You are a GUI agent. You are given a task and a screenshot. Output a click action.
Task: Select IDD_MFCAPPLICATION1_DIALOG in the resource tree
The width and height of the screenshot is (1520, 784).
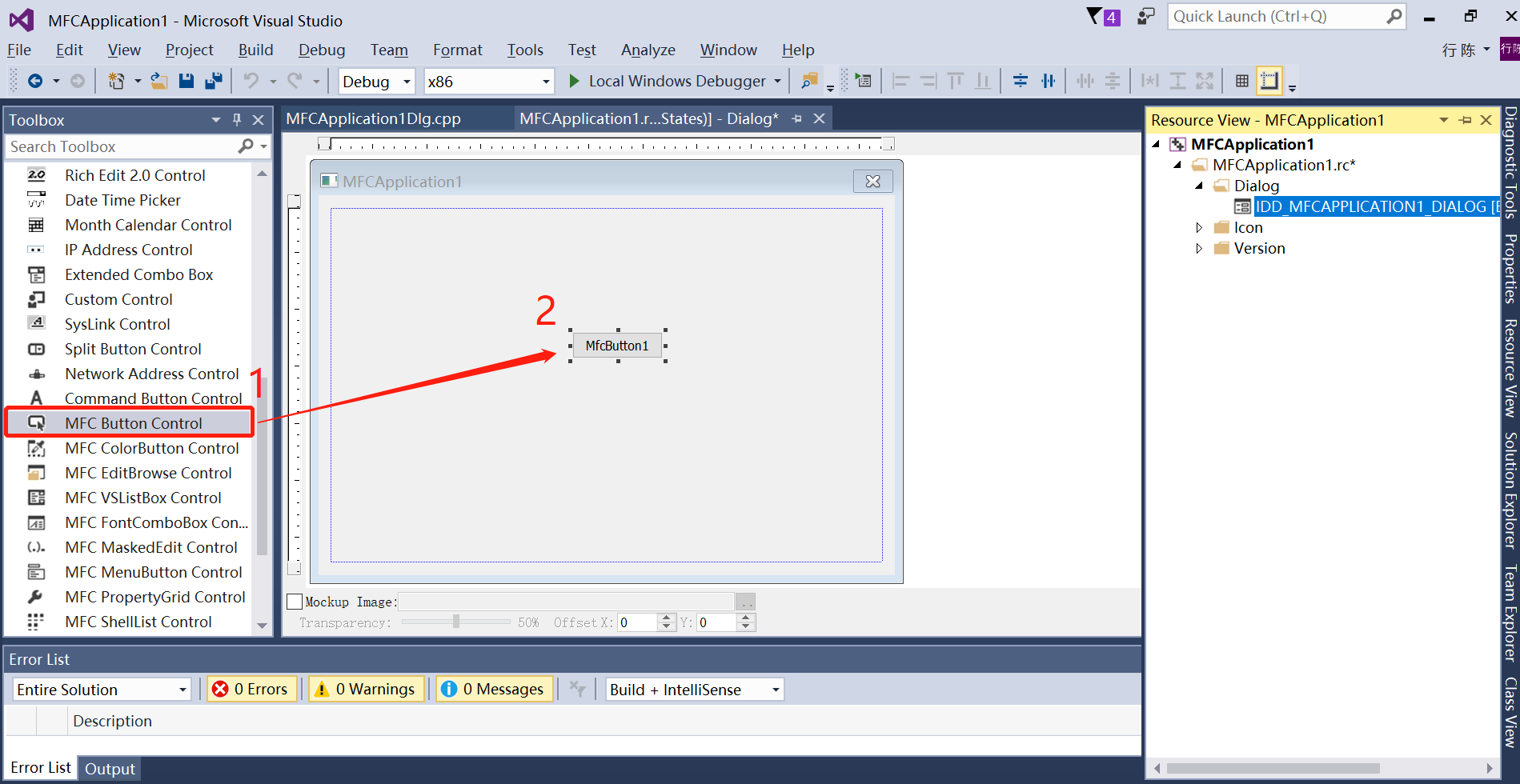coord(1375,206)
